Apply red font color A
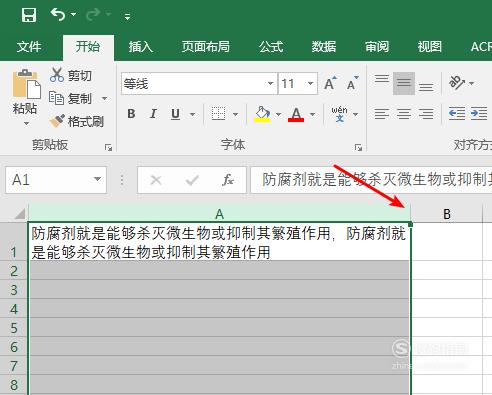Screen dimensions: 492x395 pyautogui.click(x=296, y=114)
